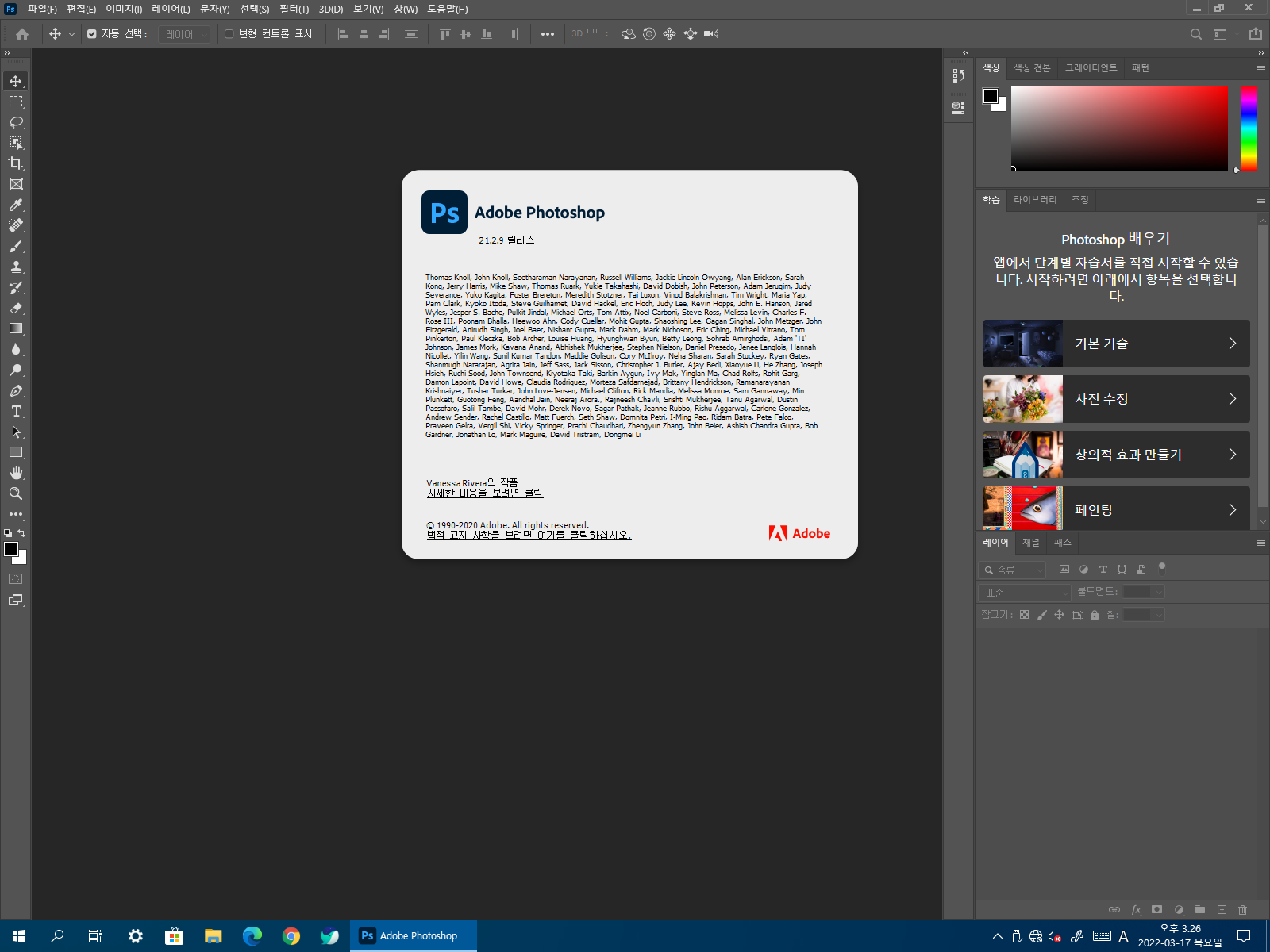Select the Rectangular Marquee tool
Screen dimensions: 1270x952
[x=16, y=102]
